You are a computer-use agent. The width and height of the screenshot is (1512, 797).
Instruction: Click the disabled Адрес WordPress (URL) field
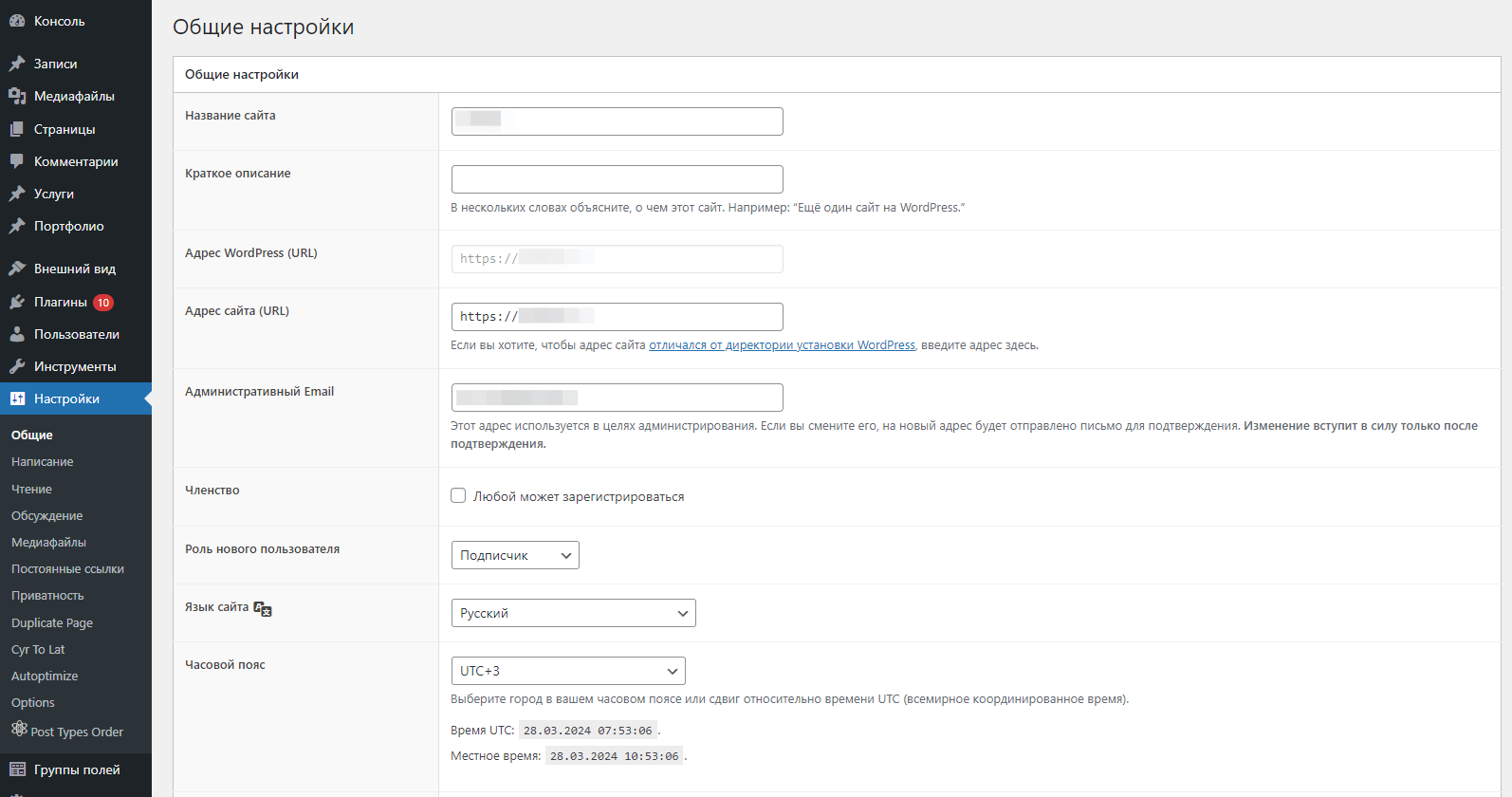point(618,259)
